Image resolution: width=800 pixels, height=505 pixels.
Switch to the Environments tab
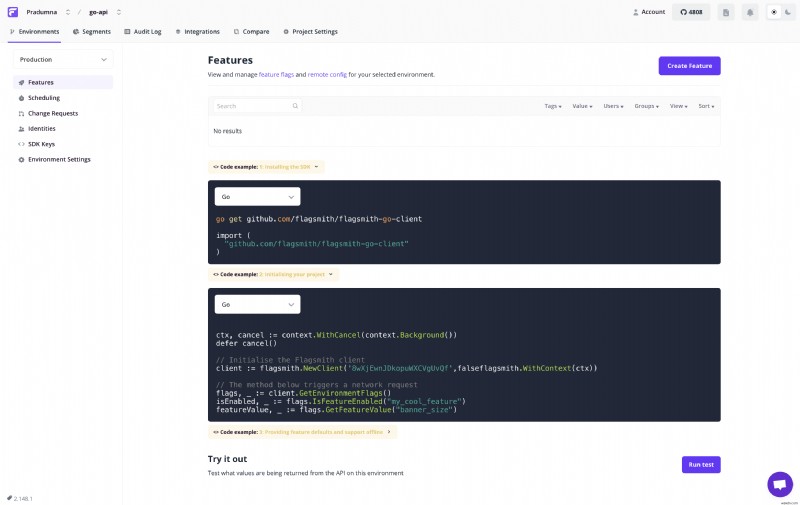[x=34, y=32]
